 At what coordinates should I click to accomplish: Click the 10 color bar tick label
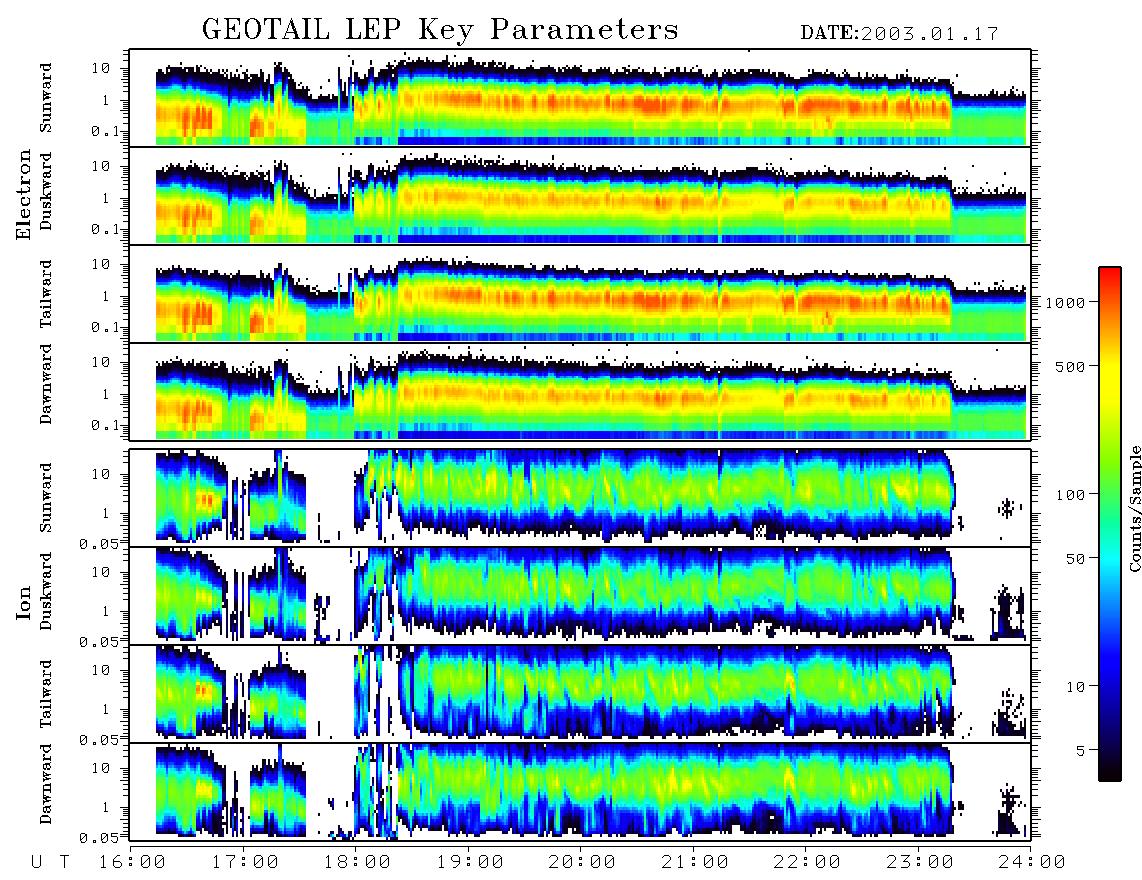point(1075,686)
